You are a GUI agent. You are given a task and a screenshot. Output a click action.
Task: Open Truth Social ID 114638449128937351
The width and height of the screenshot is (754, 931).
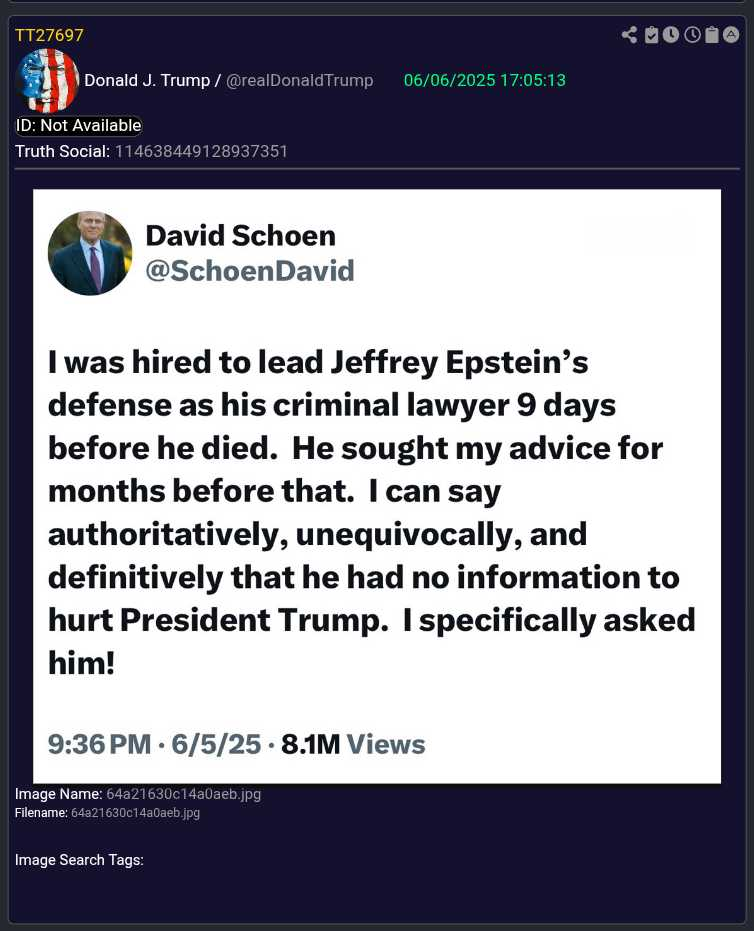coord(201,151)
